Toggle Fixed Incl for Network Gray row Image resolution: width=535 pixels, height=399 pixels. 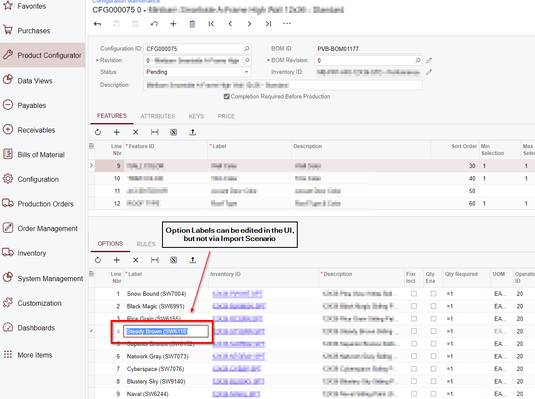[414, 356]
